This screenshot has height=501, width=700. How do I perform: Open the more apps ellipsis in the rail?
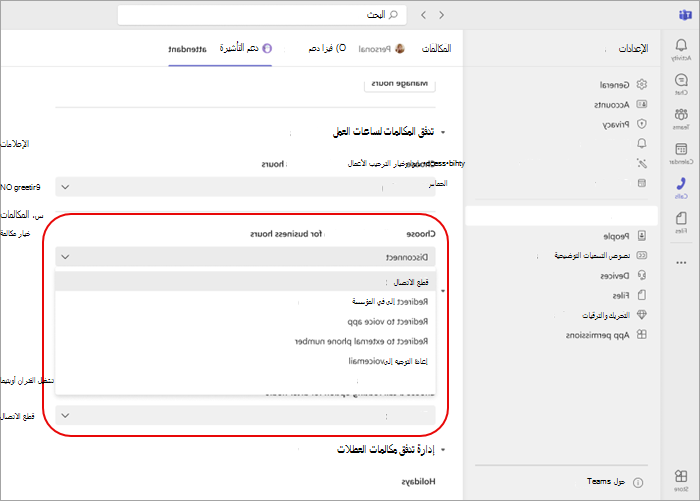click(x=681, y=263)
